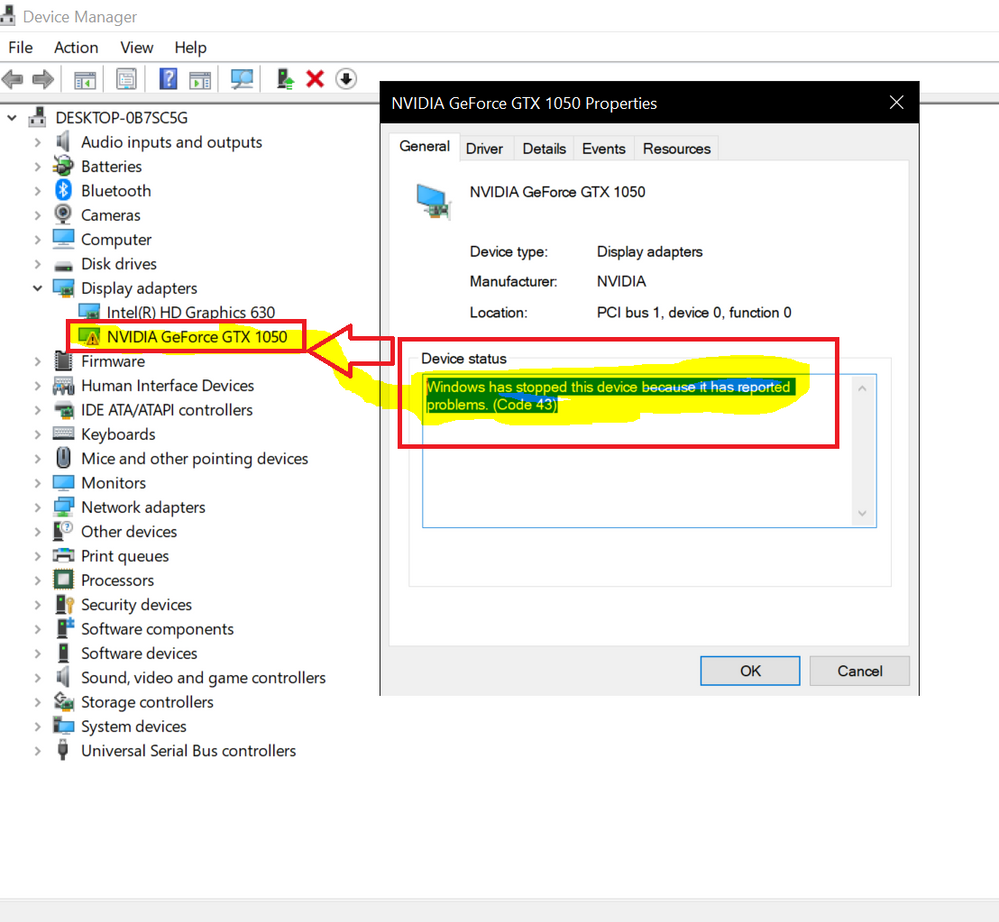Open the File menu
Viewport: 999px width, 922px height.
[x=20, y=48]
